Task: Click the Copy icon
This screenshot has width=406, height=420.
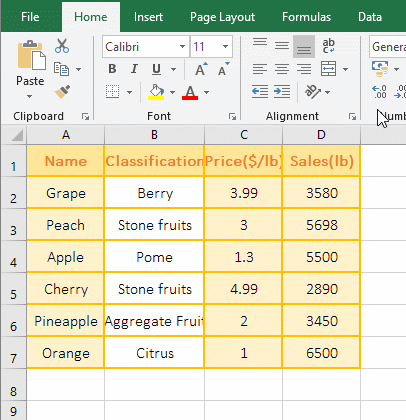Action: point(61,69)
